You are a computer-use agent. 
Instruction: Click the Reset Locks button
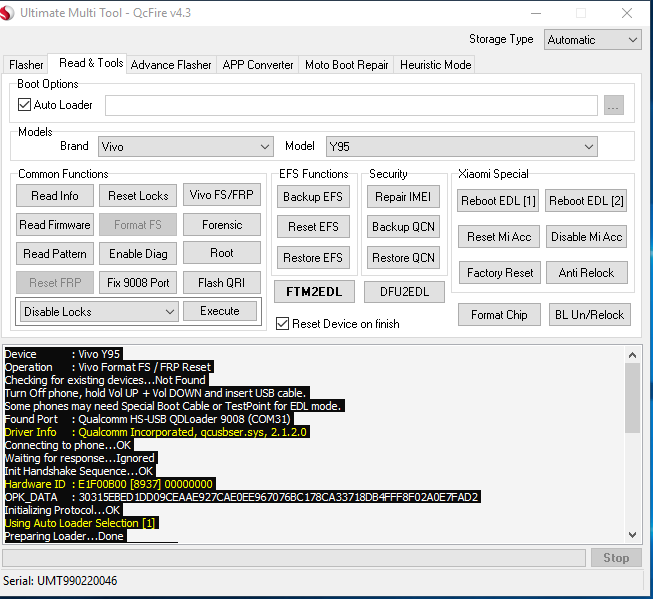coord(138,196)
